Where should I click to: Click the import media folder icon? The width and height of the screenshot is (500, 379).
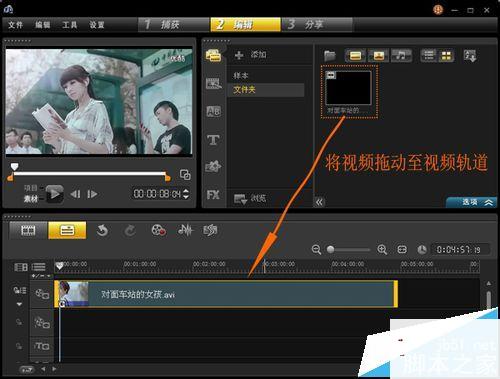(330, 55)
